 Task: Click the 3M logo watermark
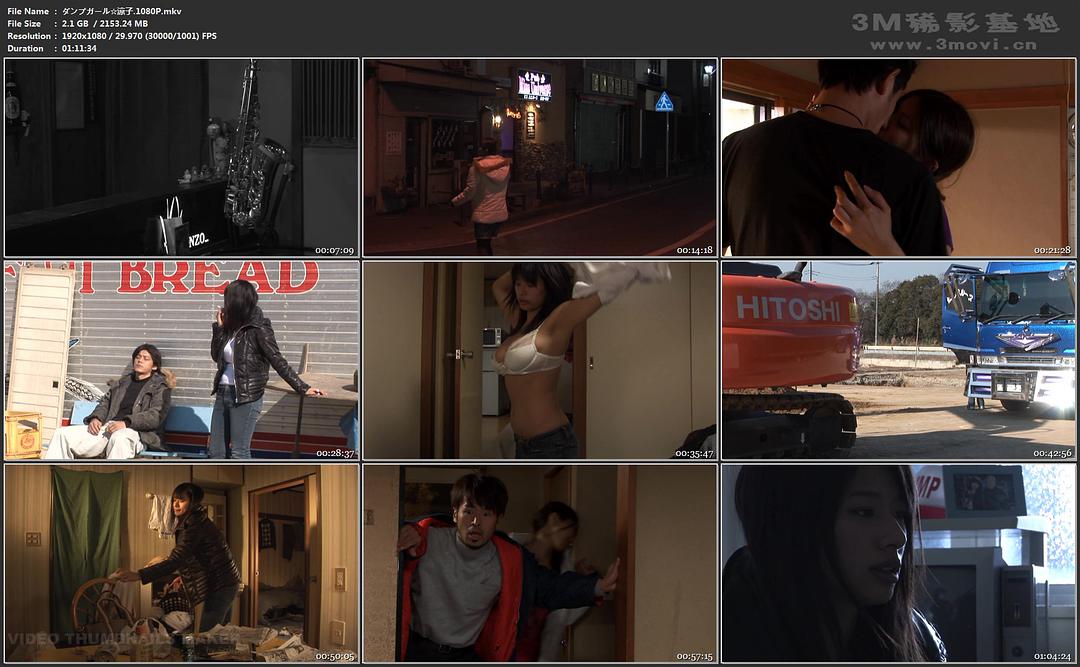click(x=954, y=22)
